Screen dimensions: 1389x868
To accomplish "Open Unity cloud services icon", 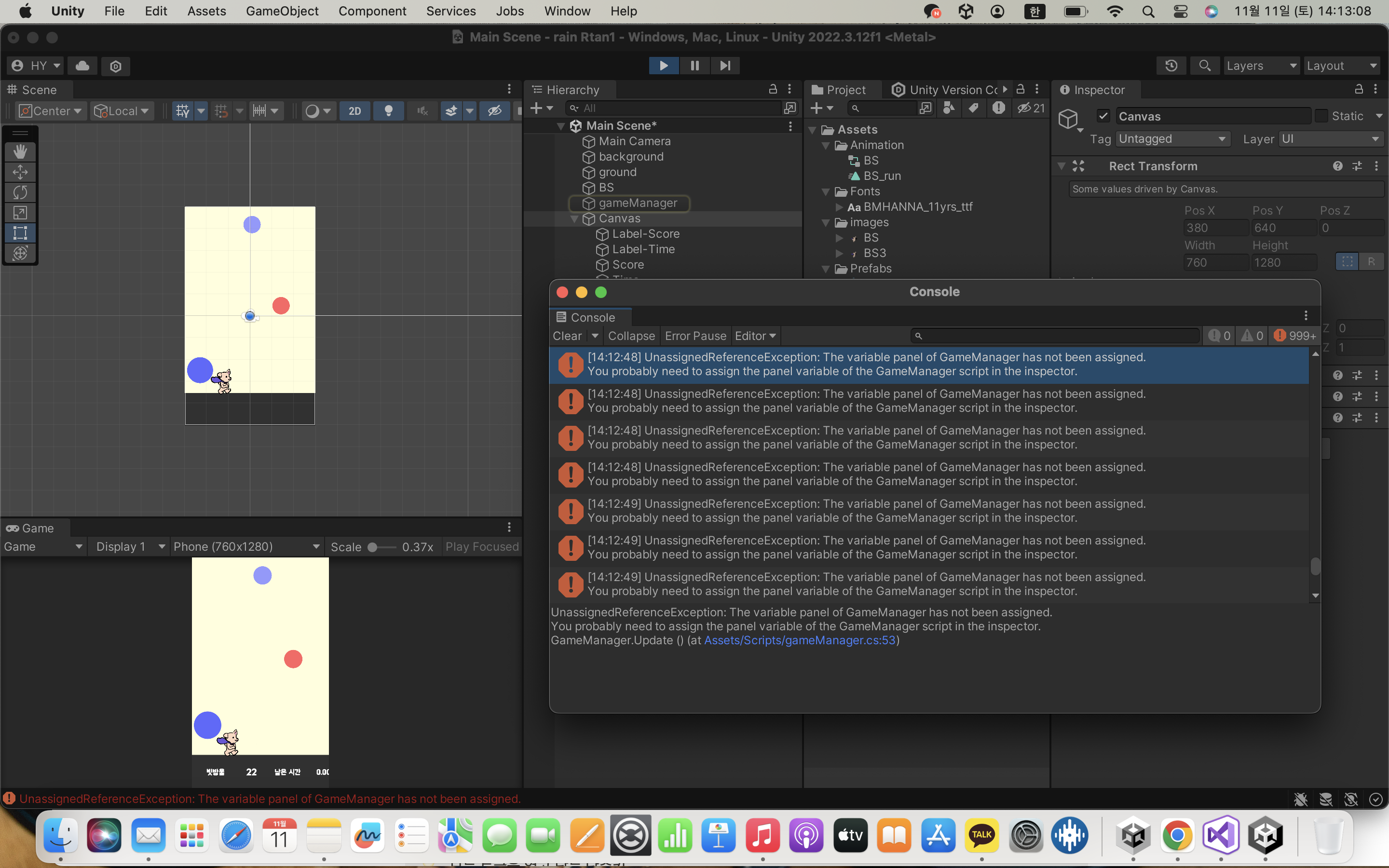I will click(82, 66).
